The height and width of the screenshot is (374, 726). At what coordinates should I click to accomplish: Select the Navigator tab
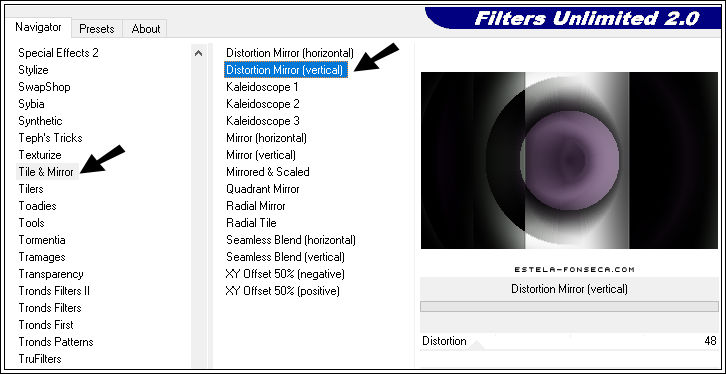38,27
